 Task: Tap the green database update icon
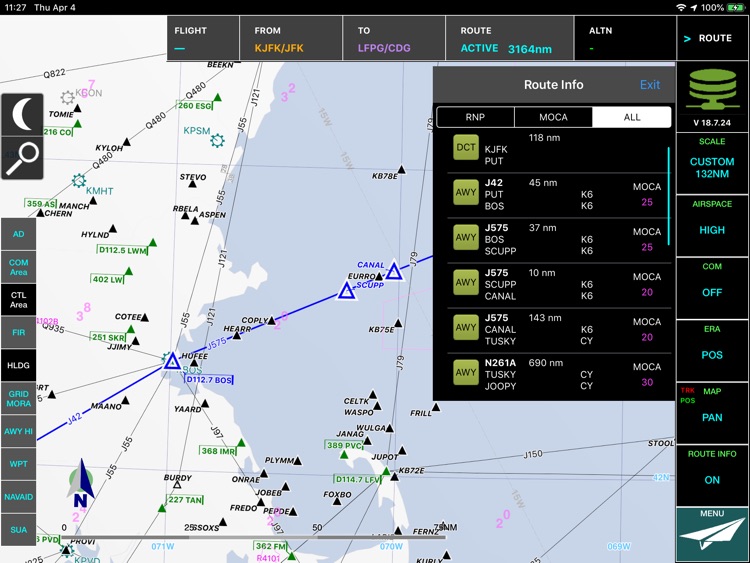pos(712,89)
